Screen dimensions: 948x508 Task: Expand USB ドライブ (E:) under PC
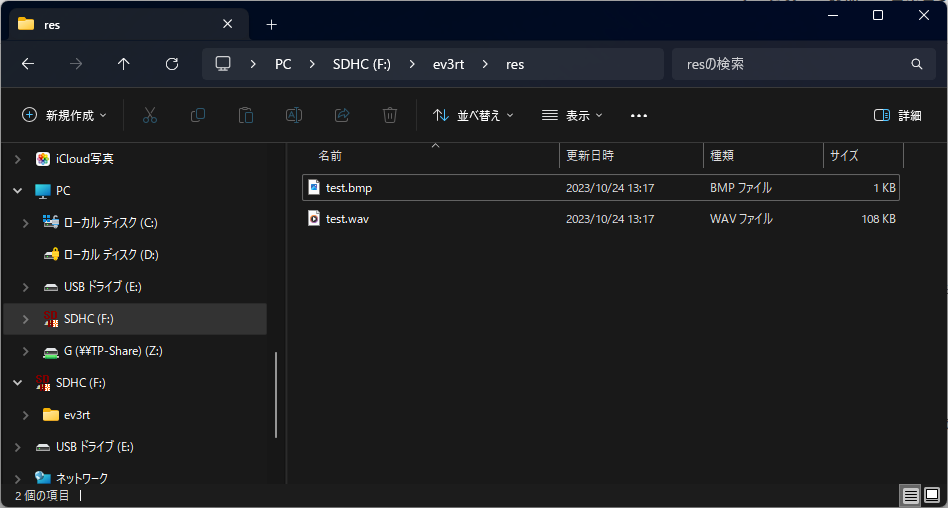25,287
